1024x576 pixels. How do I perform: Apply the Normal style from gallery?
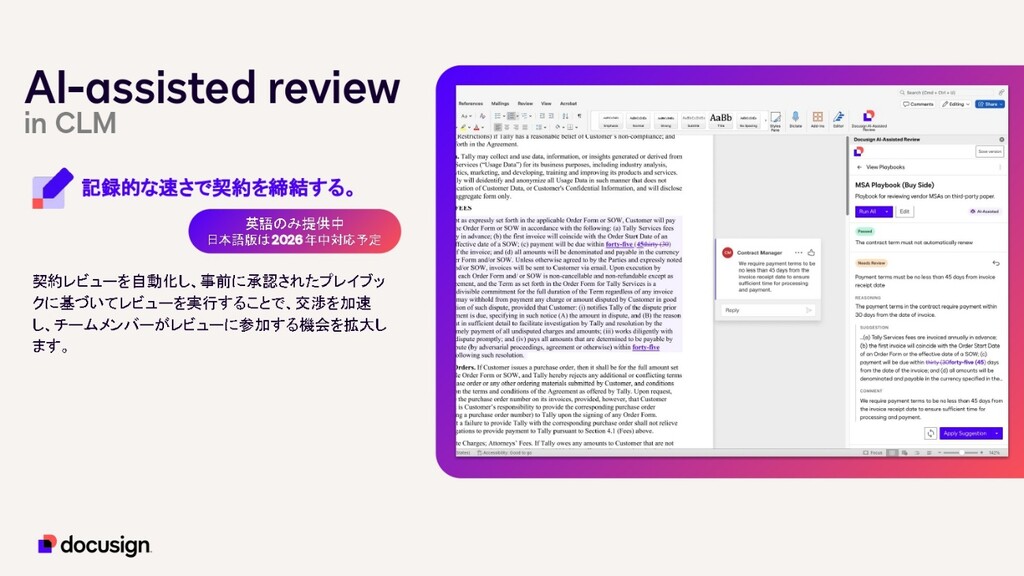tap(638, 121)
